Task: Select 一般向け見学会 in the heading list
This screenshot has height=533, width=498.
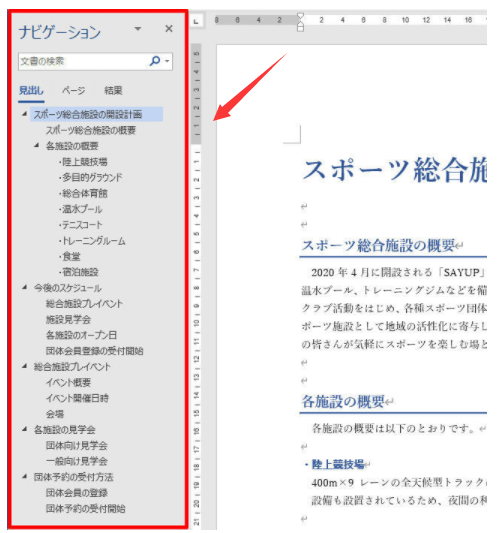Action: (x=76, y=461)
